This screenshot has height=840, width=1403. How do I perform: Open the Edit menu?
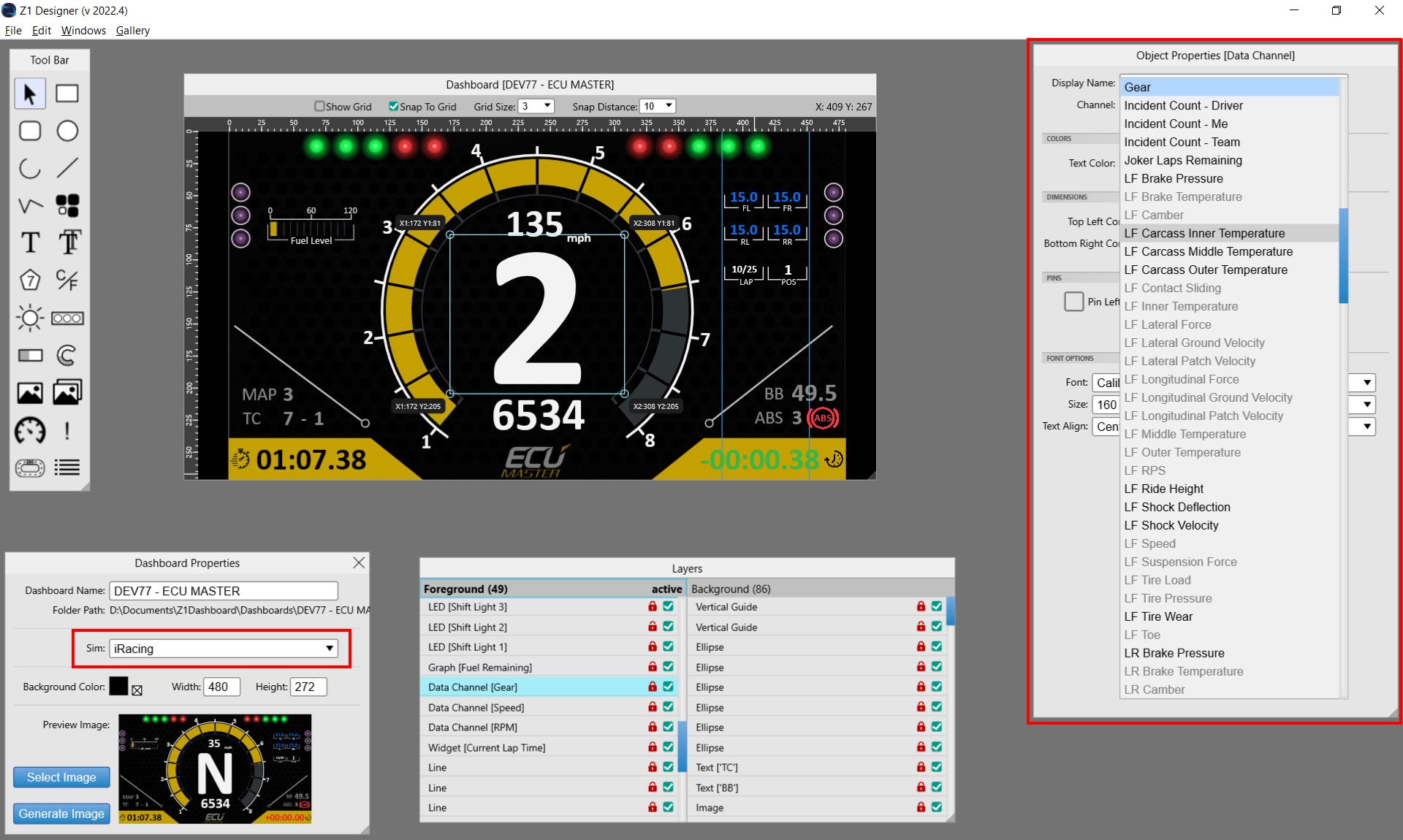[x=41, y=31]
